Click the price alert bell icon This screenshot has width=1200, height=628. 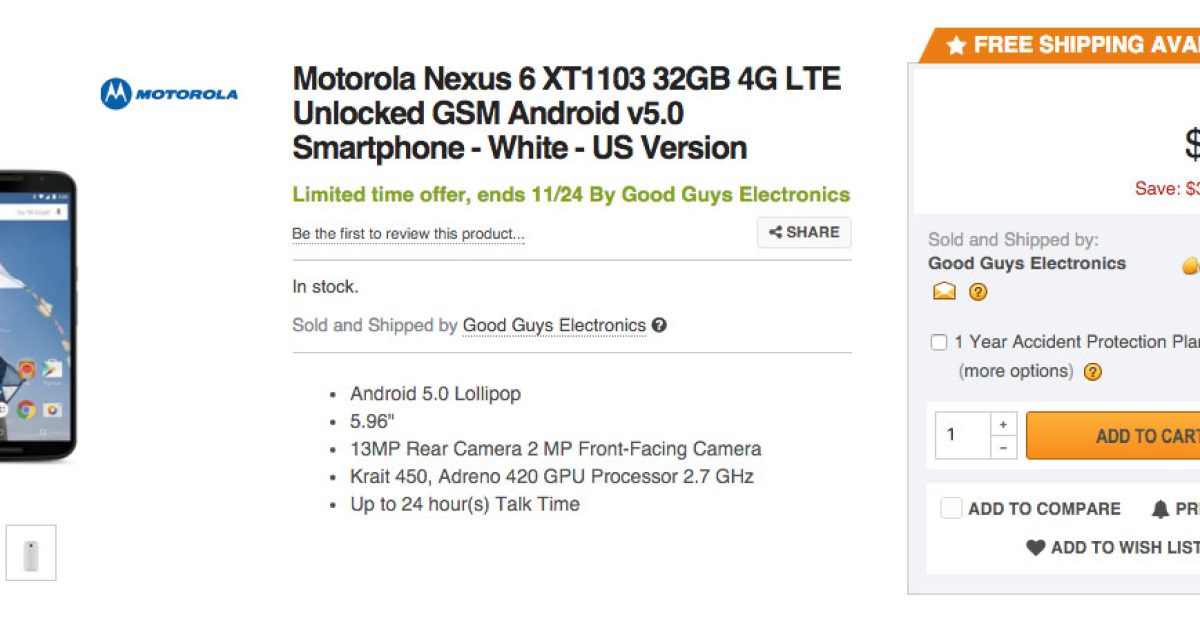pyautogui.click(x=1160, y=509)
